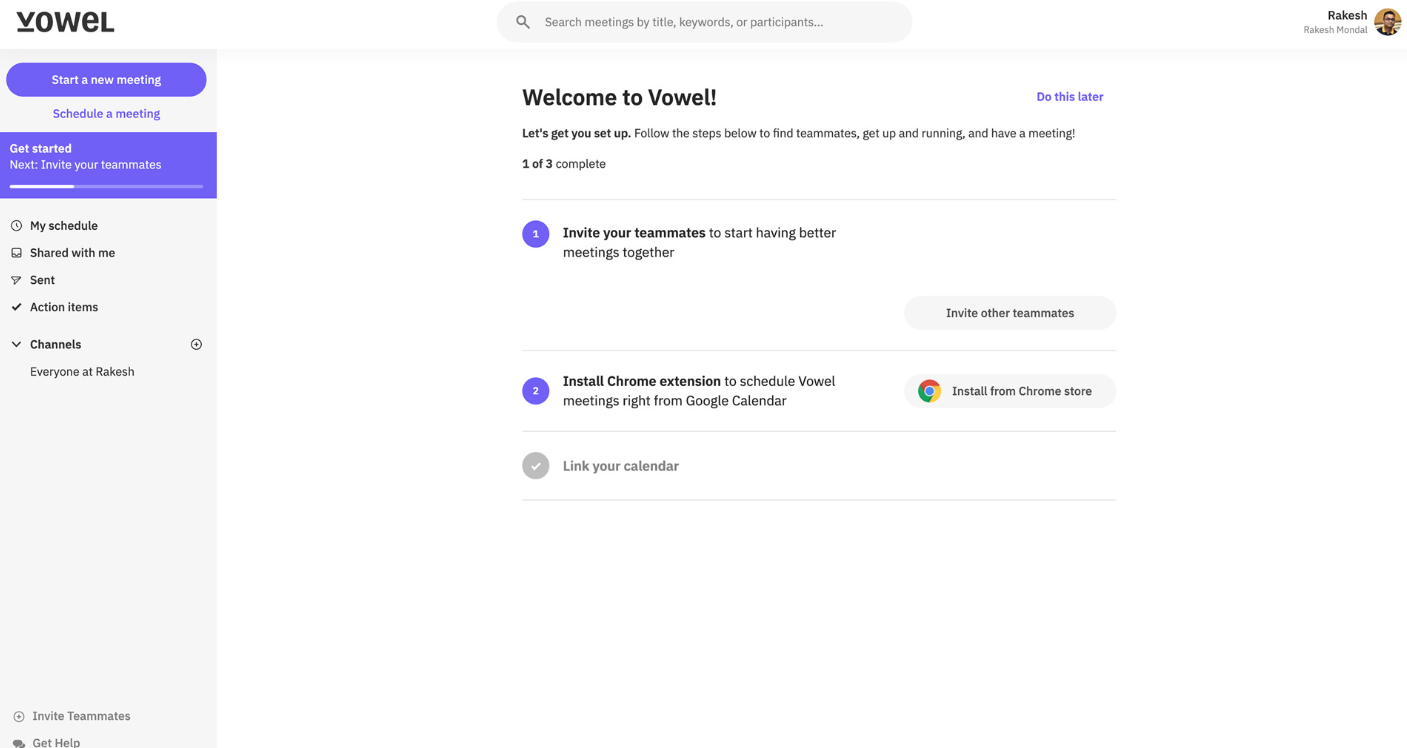
Task: Click the Chrome logo icon
Action: [929, 391]
